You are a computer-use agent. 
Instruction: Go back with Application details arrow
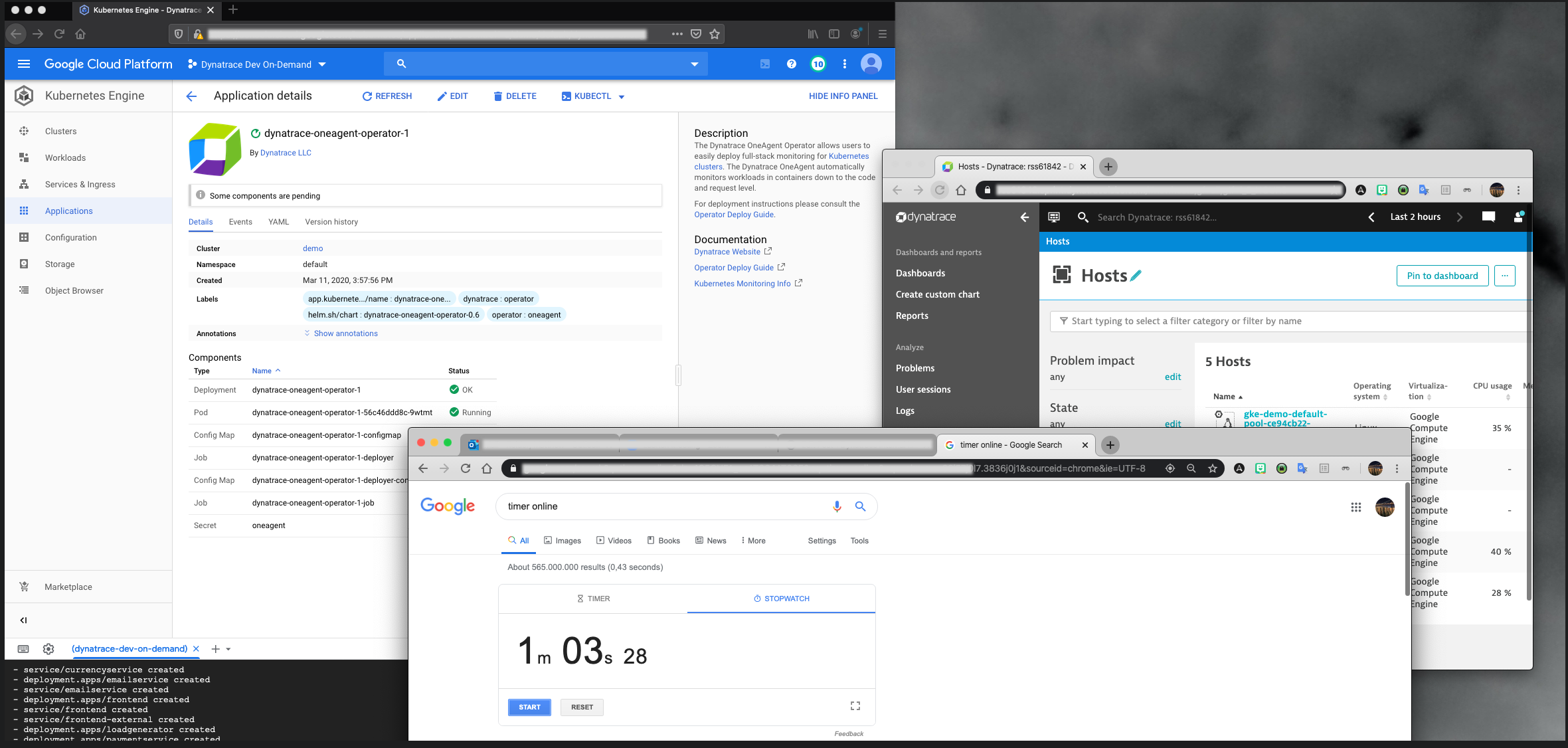point(191,96)
